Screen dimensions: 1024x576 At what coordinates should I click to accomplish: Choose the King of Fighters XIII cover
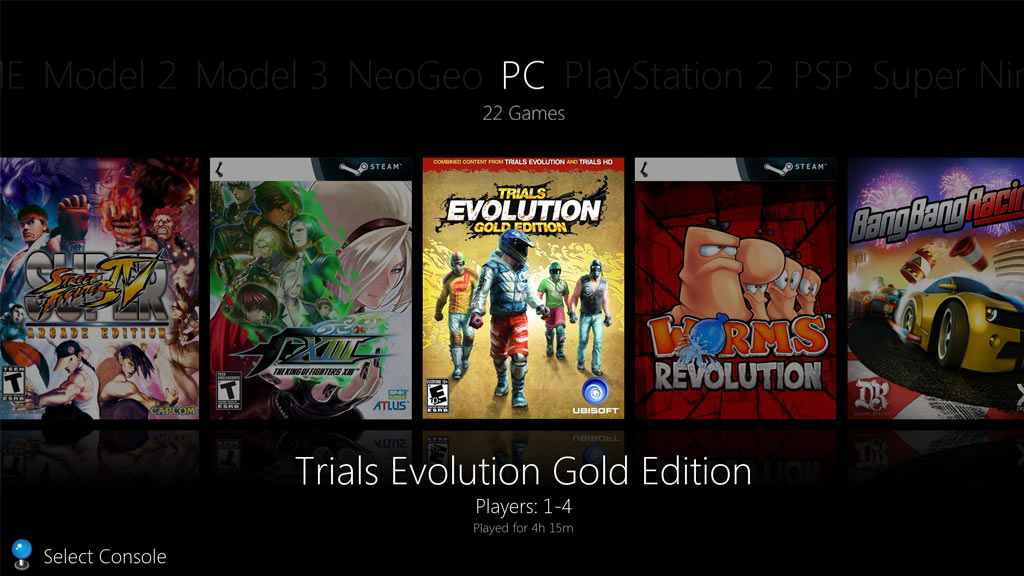coord(311,288)
